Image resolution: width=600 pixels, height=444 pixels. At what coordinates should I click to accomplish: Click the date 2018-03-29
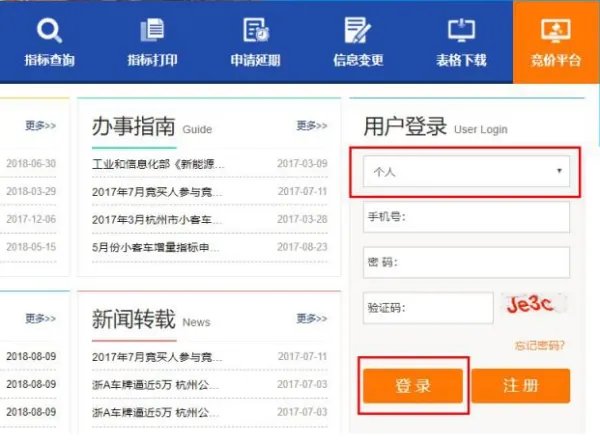tap(31, 191)
